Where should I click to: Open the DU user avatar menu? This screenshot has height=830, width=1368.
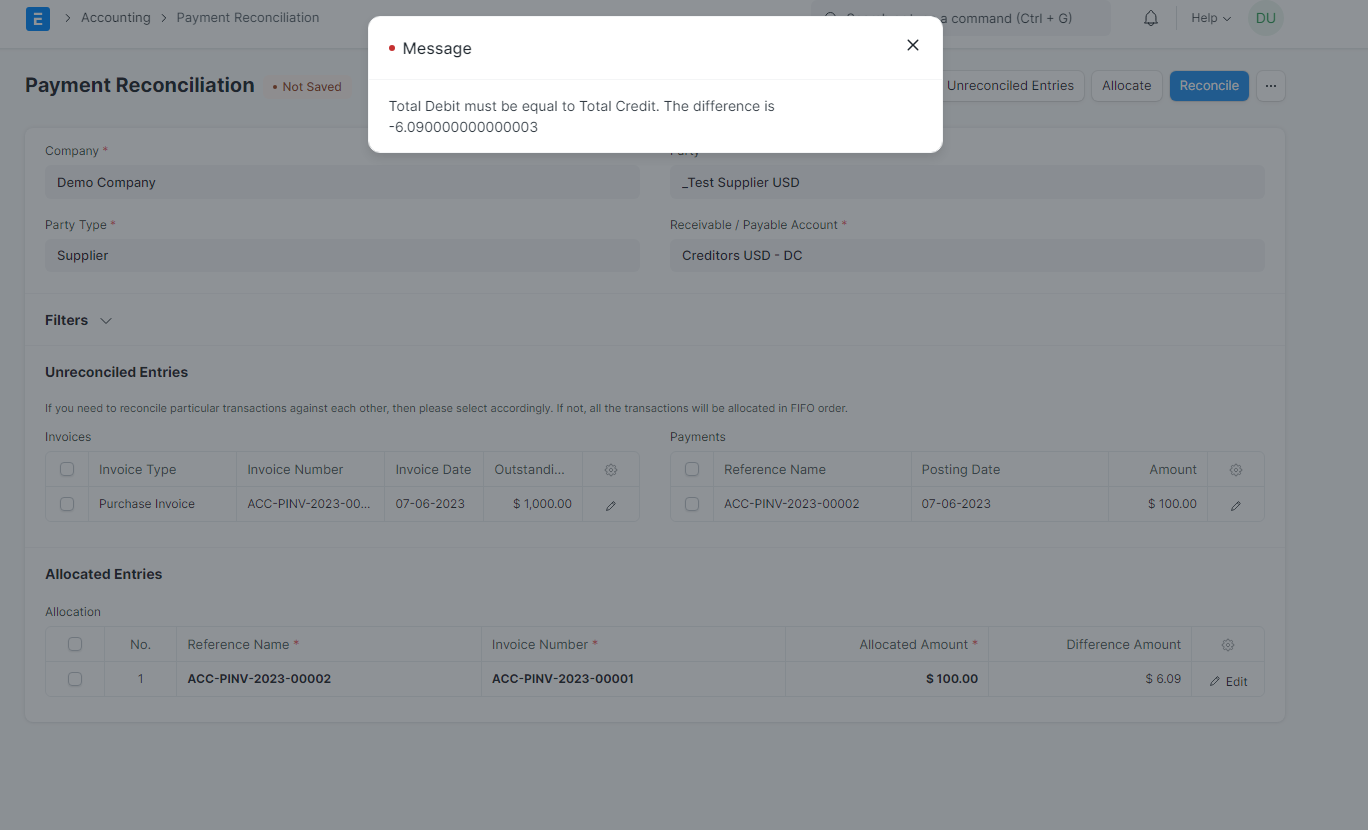click(1265, 17)
